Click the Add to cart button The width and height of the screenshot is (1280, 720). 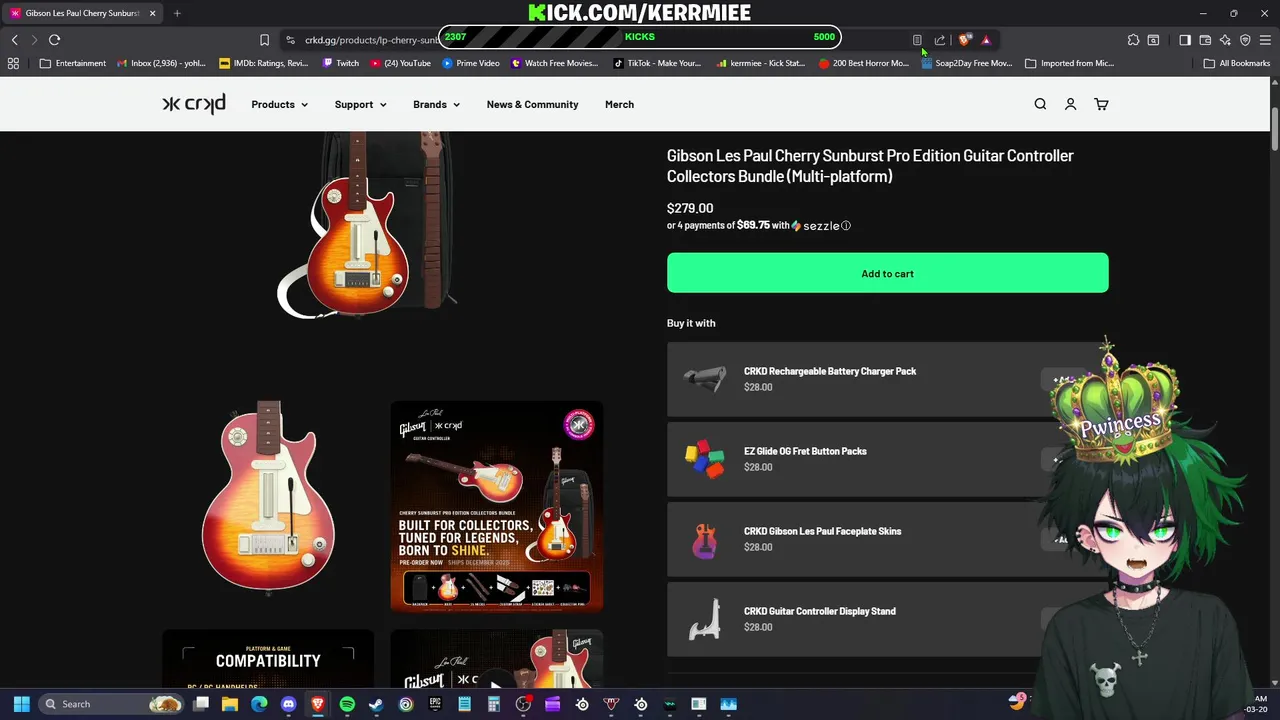point(887,273)
